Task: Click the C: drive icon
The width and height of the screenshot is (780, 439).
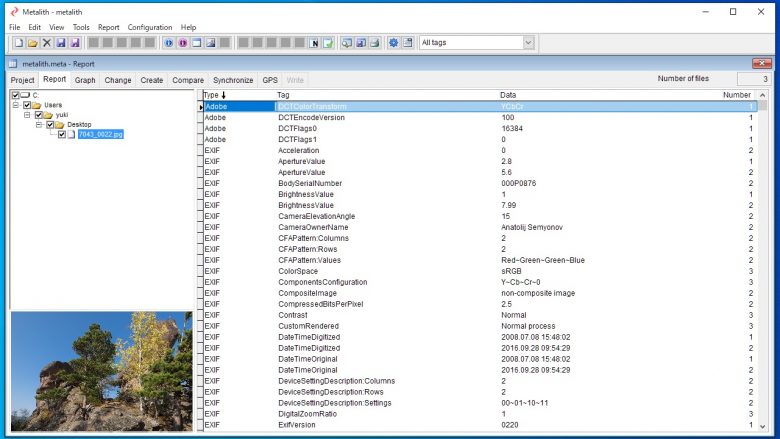Action: (x=25, y=95)
